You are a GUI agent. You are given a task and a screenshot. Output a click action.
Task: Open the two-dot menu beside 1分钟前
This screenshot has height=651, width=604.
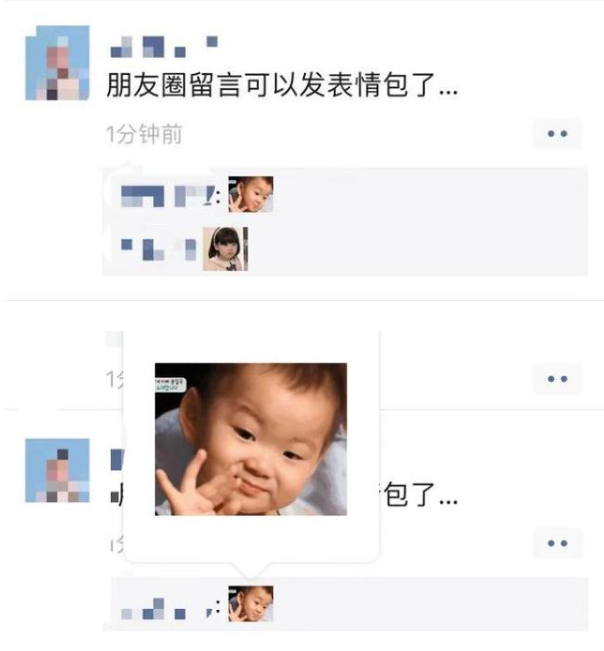[557, 133]
